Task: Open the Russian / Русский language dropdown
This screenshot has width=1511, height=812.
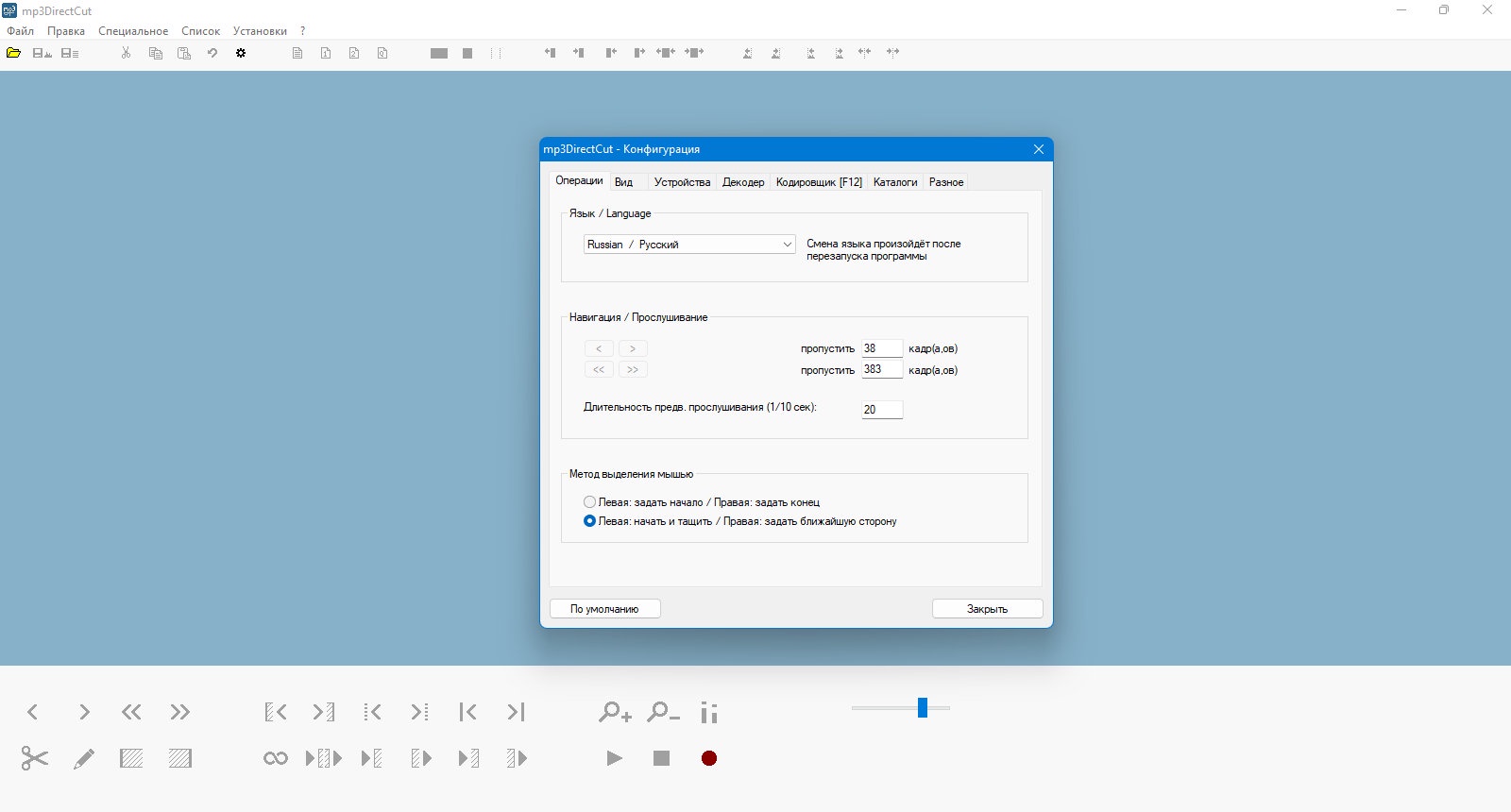Action: click(689, 245)
